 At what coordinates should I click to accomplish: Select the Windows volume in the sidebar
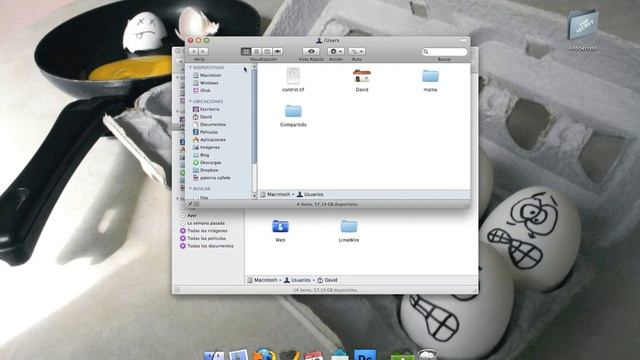pos(206,83)
